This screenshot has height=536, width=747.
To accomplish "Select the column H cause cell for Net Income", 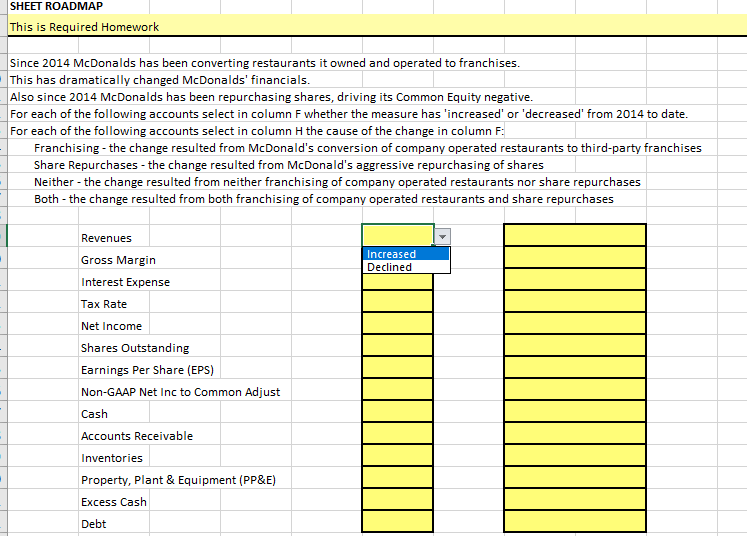I will click(x=575, y=324).
